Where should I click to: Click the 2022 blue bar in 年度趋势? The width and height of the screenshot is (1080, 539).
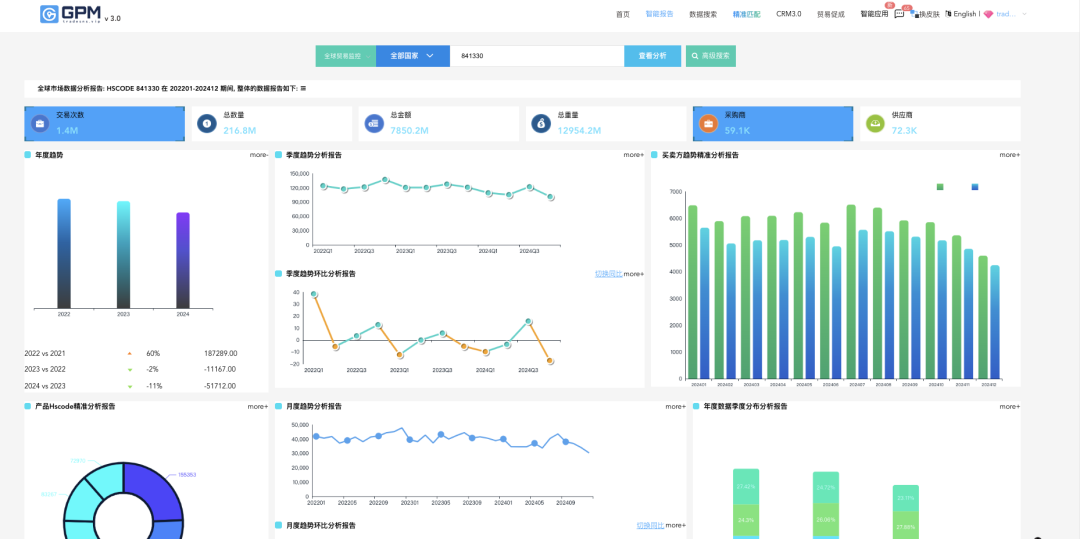[x=64, y=253]
